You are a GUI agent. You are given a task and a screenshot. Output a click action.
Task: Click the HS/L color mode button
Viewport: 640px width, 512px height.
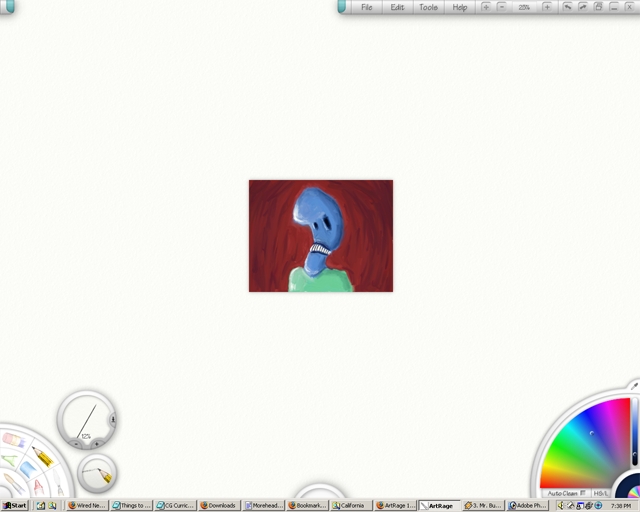[601, 493]
